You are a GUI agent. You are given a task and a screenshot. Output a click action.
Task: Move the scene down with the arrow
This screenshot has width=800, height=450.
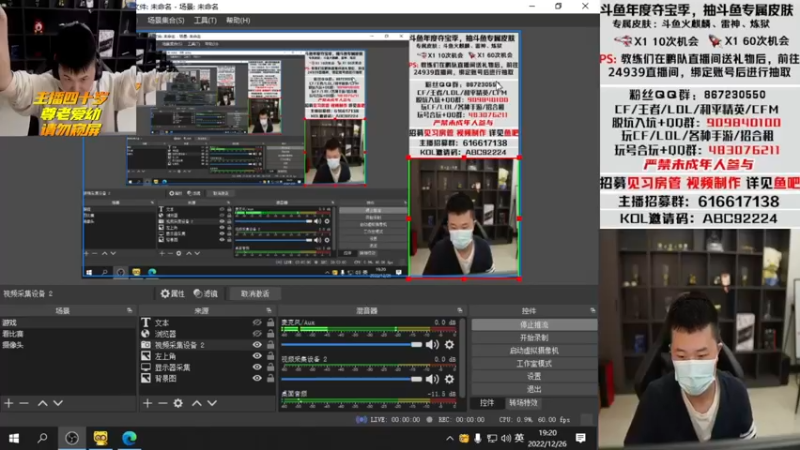pyautogui.click(x=58, y=403)
